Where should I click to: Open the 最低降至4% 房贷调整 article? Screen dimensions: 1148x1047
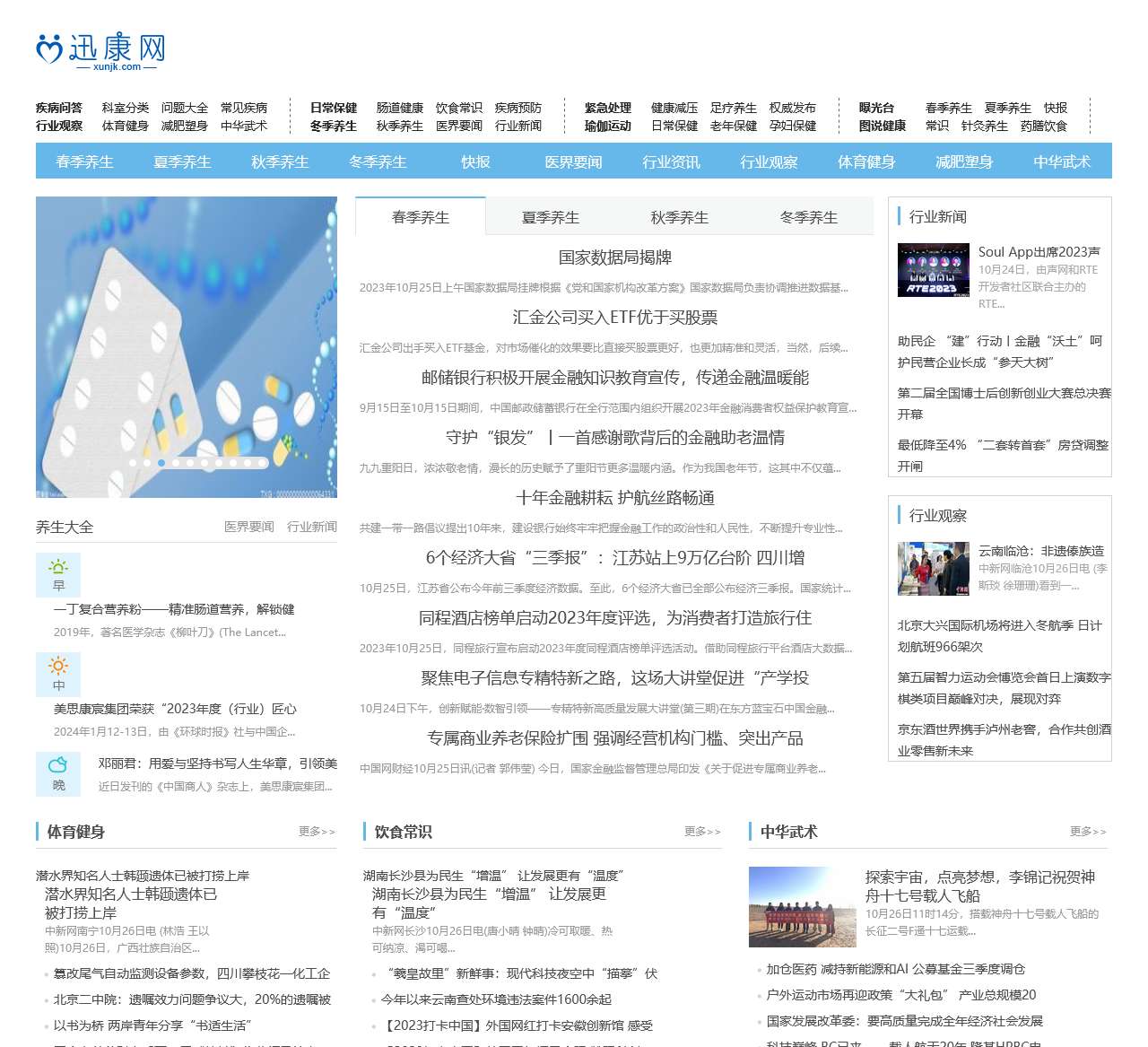[1004, 456]
